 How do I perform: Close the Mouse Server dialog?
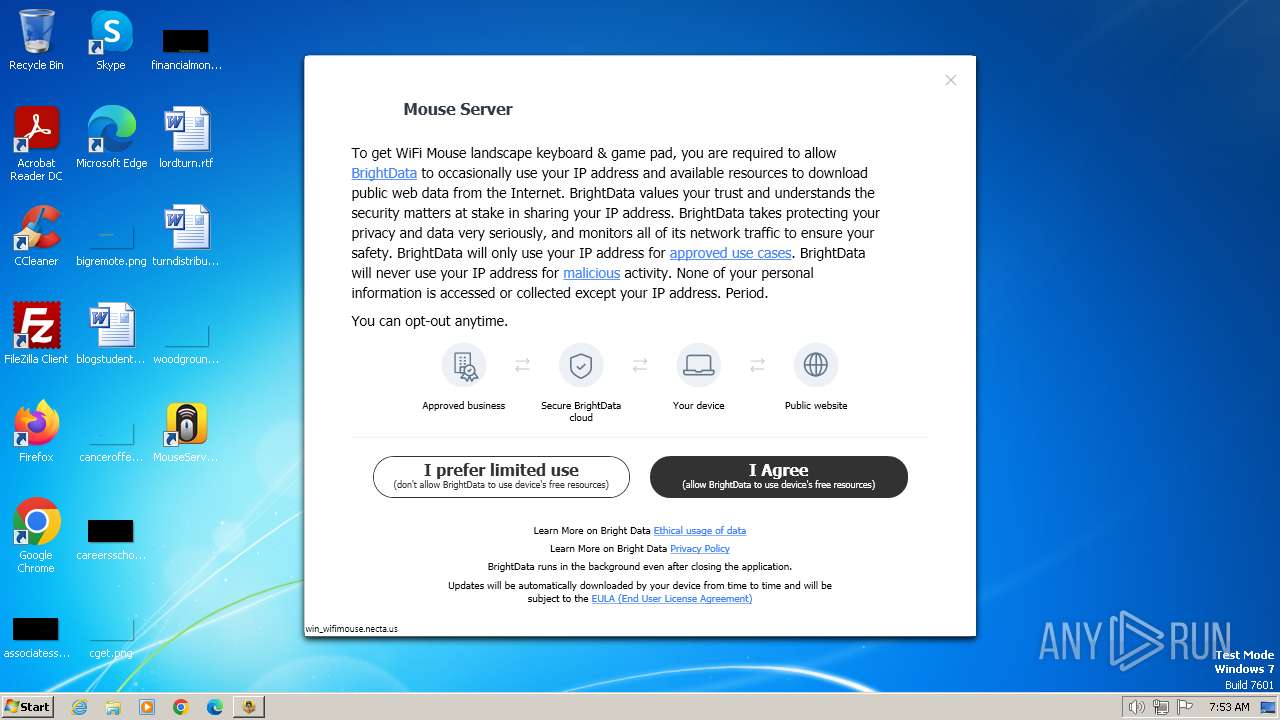[951, 80]
